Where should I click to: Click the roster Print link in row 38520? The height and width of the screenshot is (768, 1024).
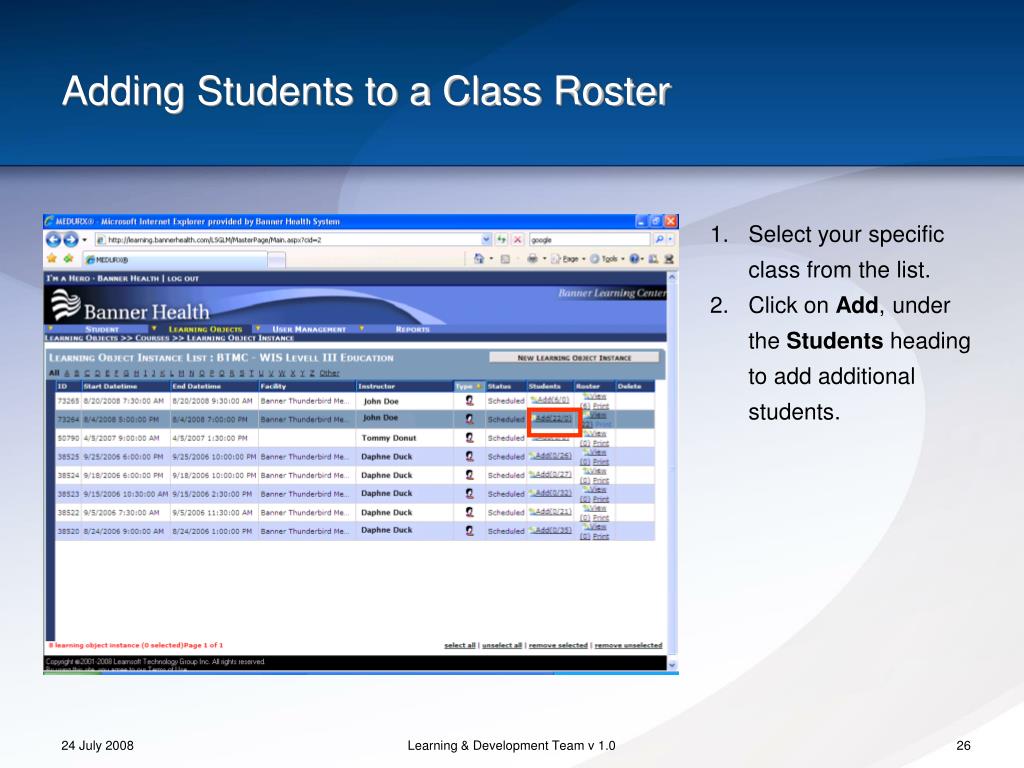pyautogui.click(x=601, y=536)
